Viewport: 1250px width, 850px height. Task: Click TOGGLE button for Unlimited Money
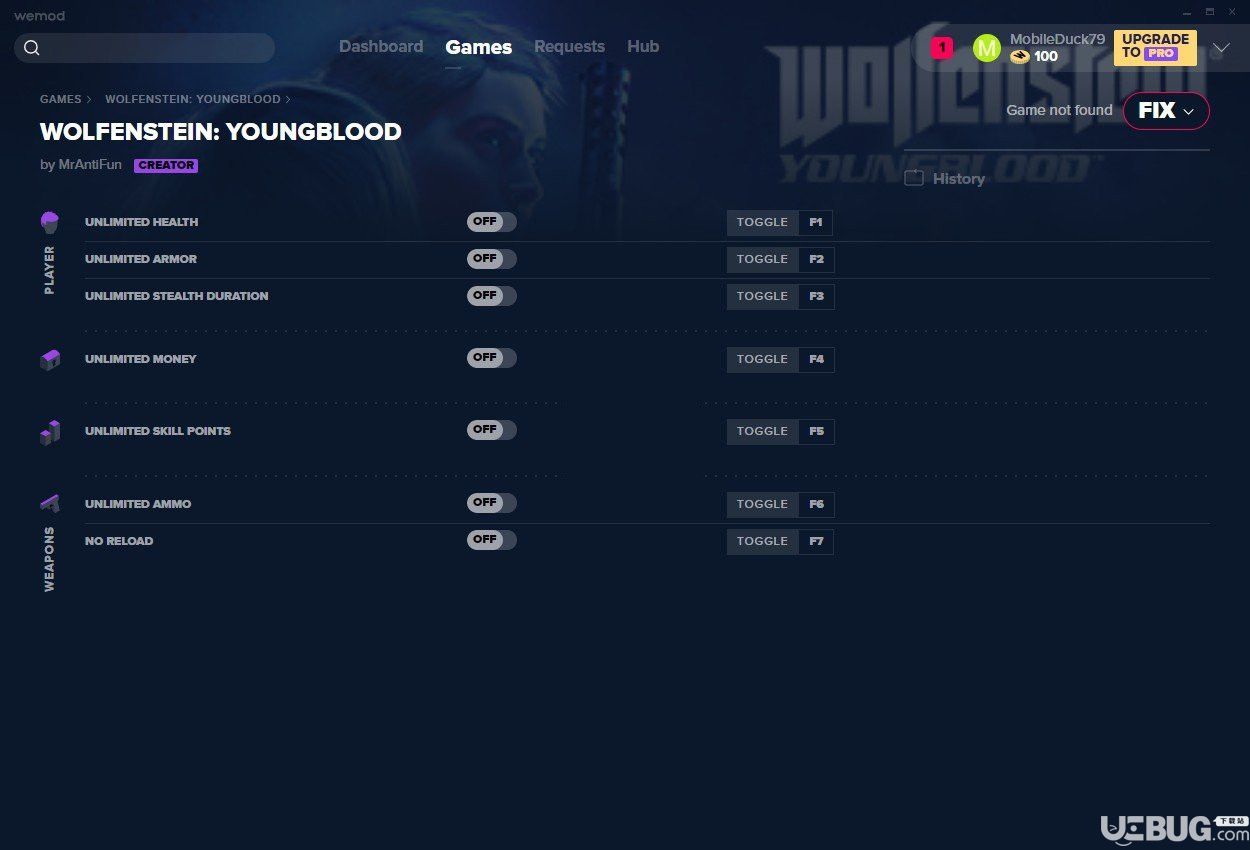point(763,359)
